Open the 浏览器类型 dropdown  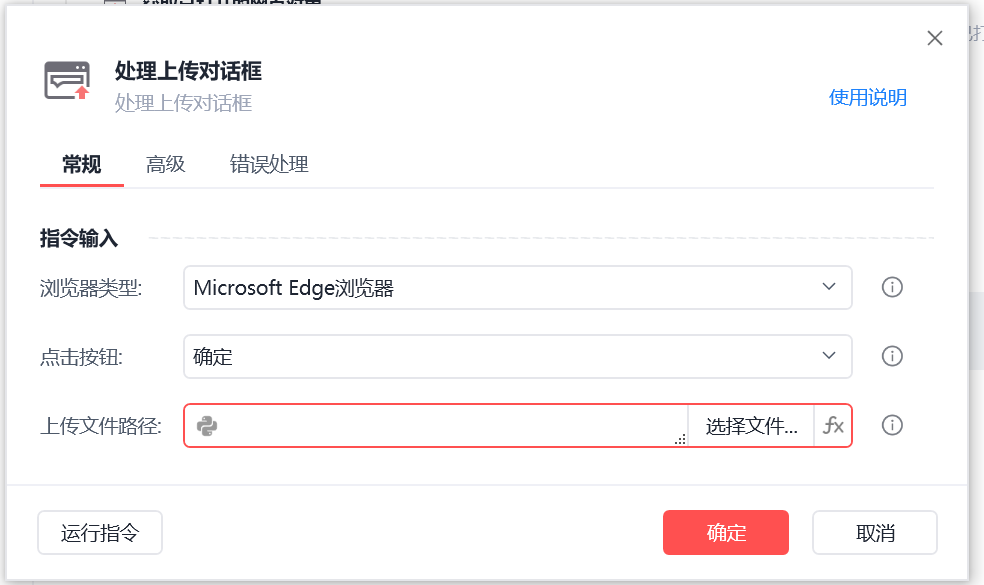pyautogui.click(x=517, y=287)
